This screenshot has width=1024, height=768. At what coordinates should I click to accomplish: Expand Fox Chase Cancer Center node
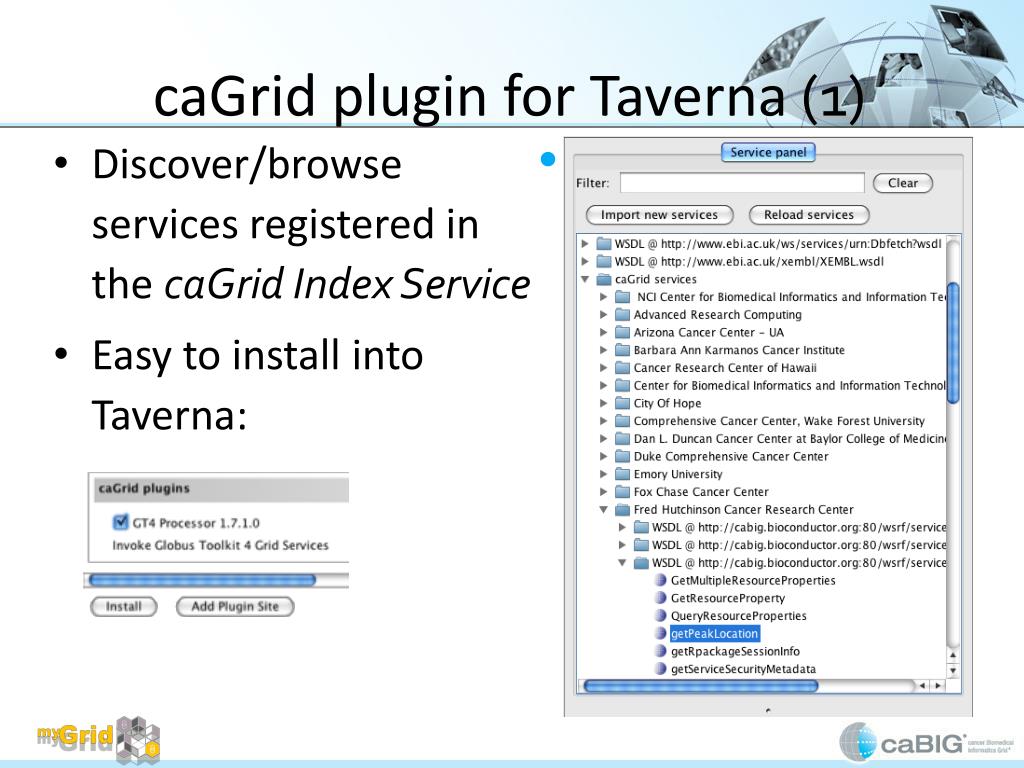(x=604, y=492)
